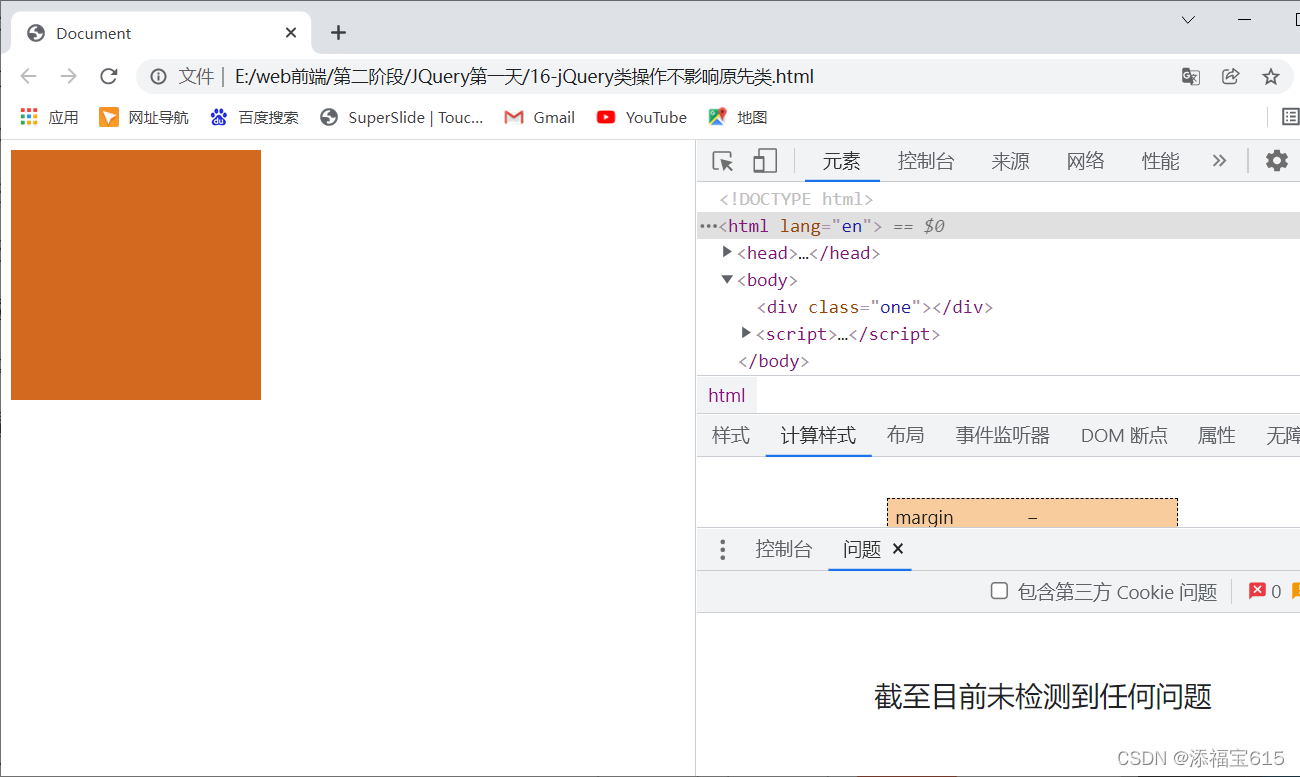Open the 布局 pane tab
The image size is (1300, 777).
[x=905, y=435]
